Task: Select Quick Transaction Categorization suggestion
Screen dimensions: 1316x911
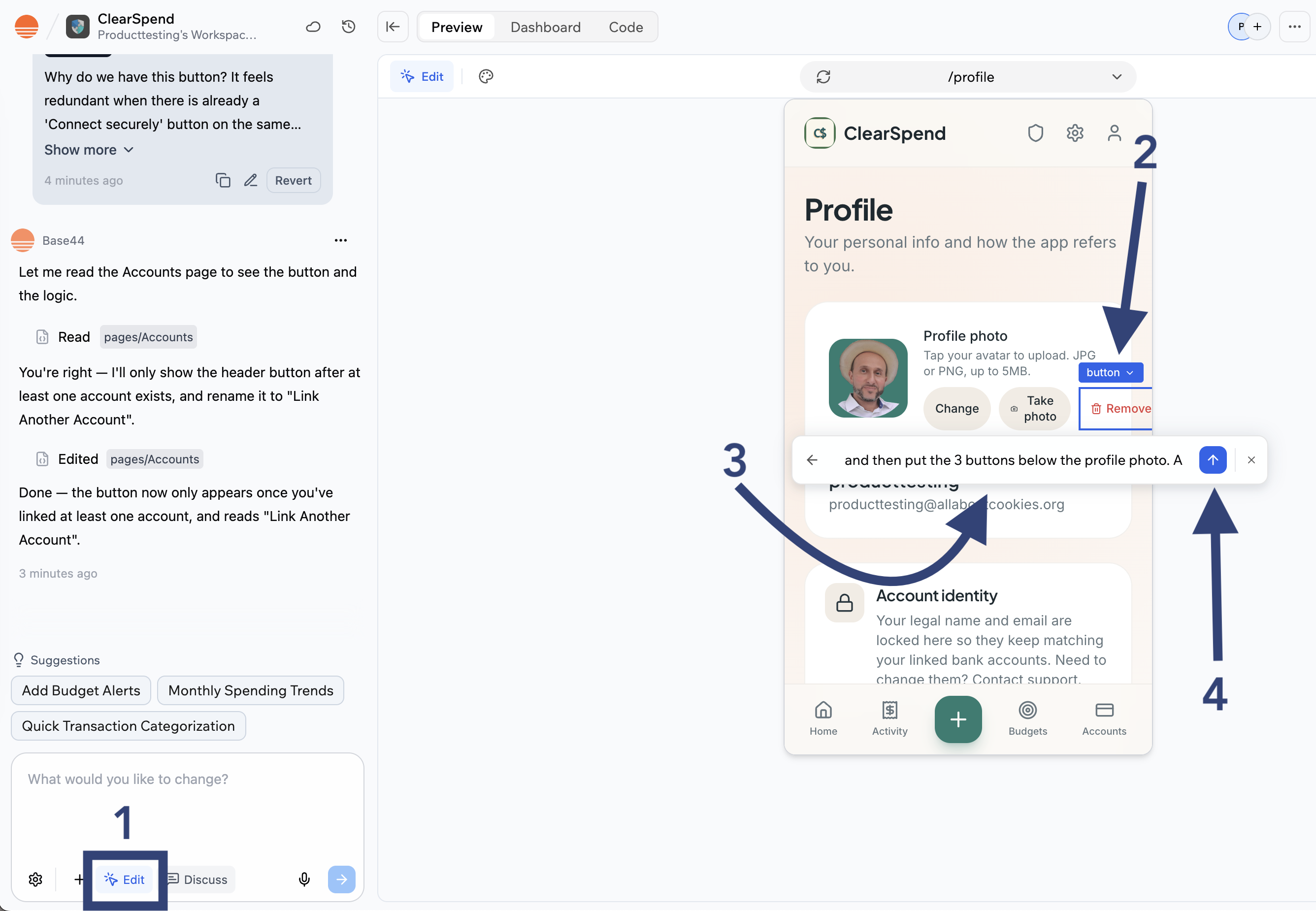Action: (129, 726)
